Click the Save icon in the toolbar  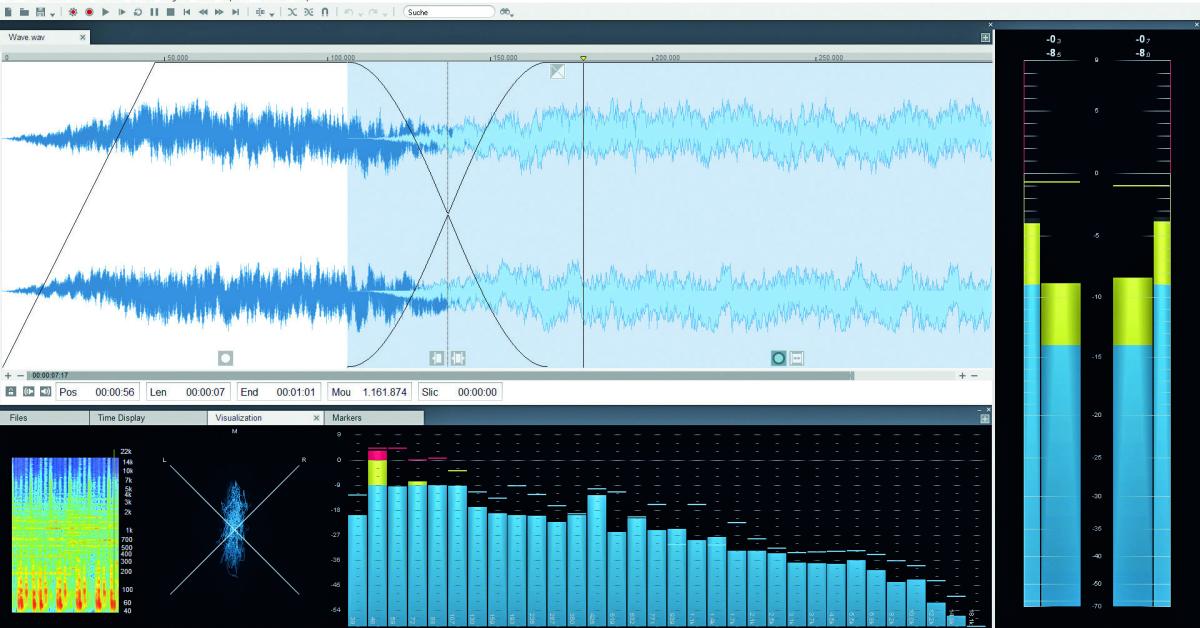click(40, 11)
